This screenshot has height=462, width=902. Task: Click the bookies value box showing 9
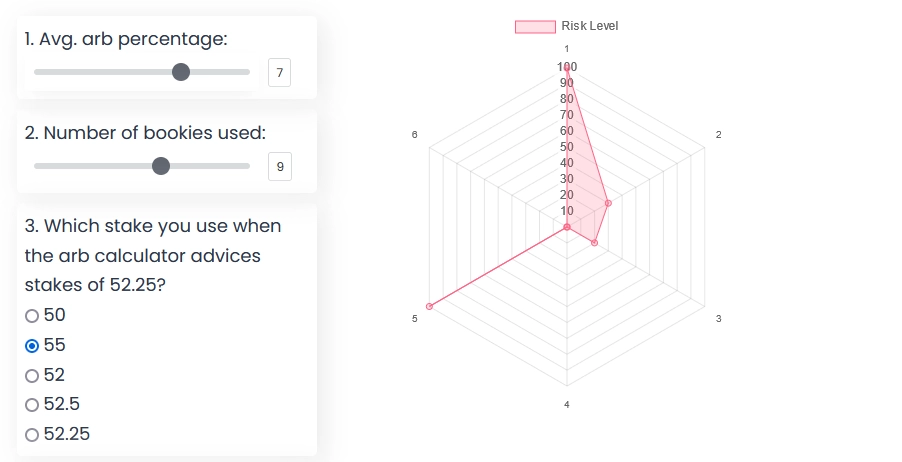[280, 166]
